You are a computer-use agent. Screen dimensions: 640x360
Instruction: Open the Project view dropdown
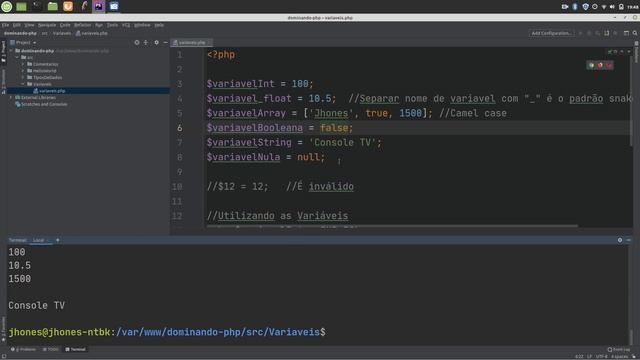click(x=23, y=42)
